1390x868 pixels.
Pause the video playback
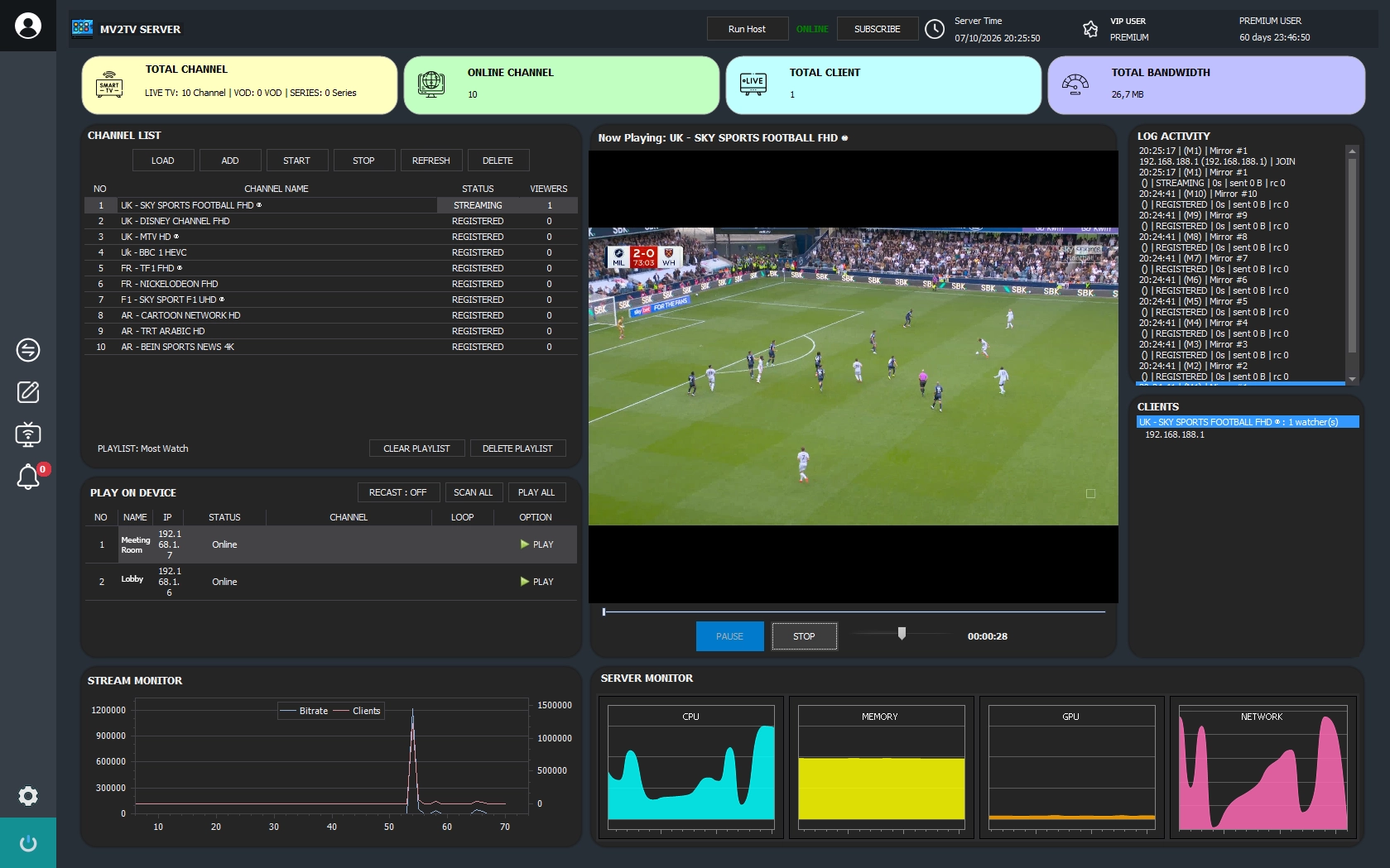pos(729,636)
